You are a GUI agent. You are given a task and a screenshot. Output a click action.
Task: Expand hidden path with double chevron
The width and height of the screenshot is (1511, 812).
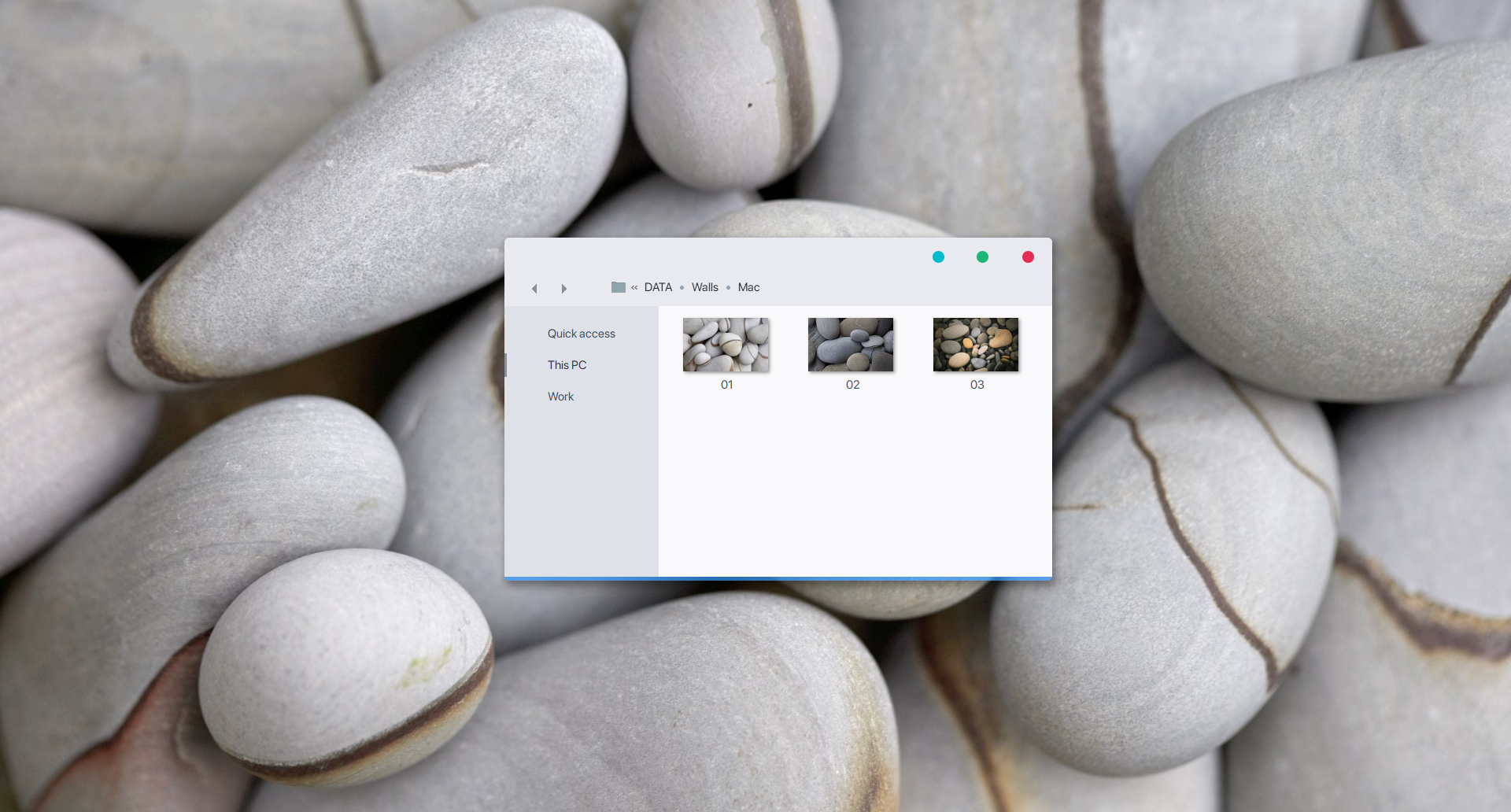point(634,287)
